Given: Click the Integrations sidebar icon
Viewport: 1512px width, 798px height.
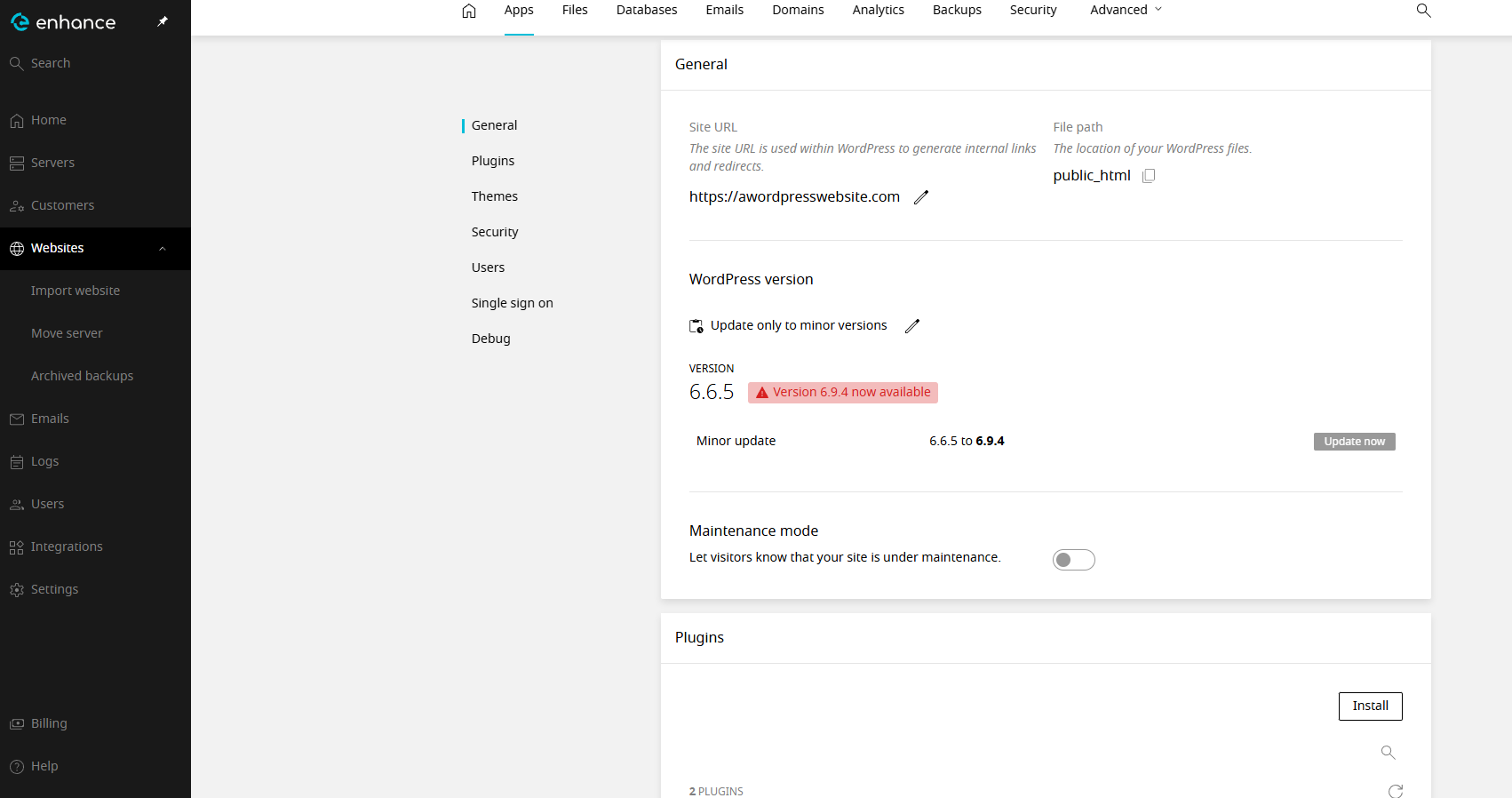Looking at the screenshot, I should click(17, 547).
